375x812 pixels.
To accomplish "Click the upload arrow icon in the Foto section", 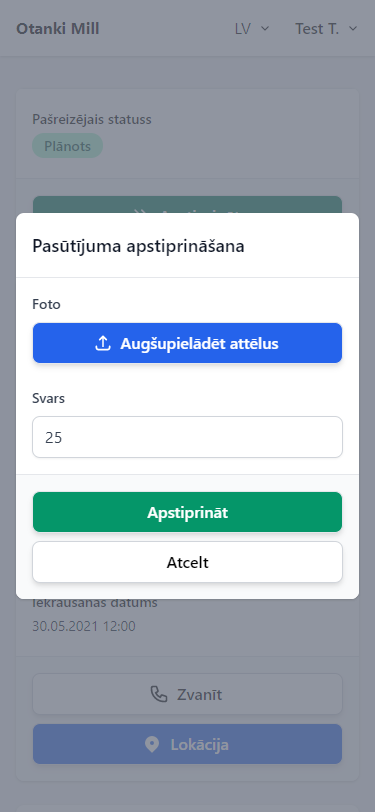I will click(103, 343).
